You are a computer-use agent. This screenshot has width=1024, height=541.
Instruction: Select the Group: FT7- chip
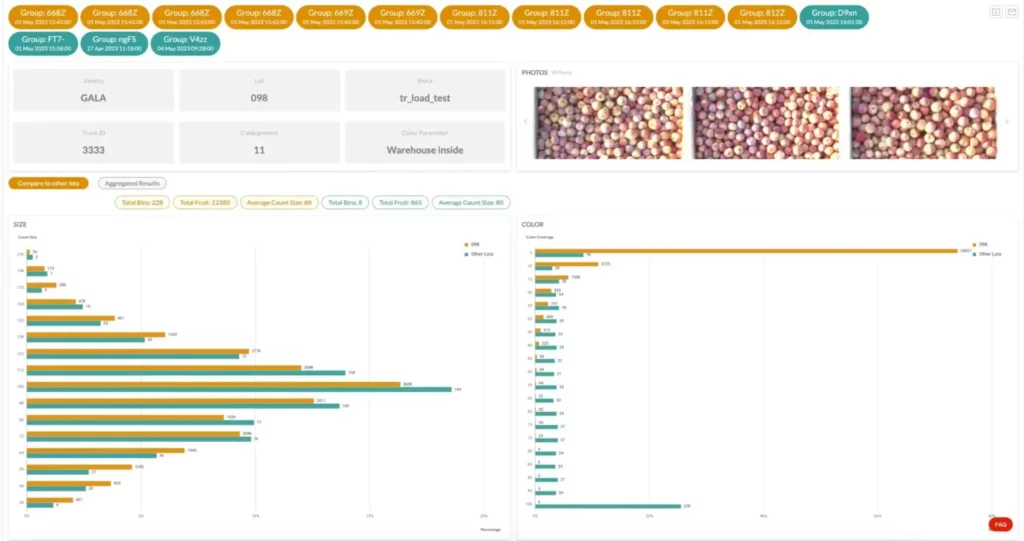[x=42, y=43]
